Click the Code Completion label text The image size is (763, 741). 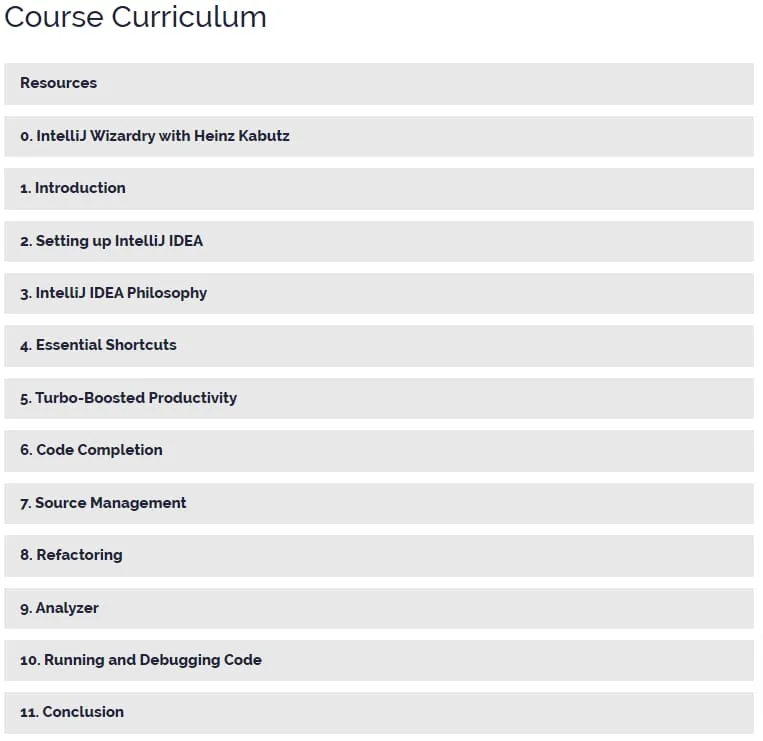coord(99,450)
